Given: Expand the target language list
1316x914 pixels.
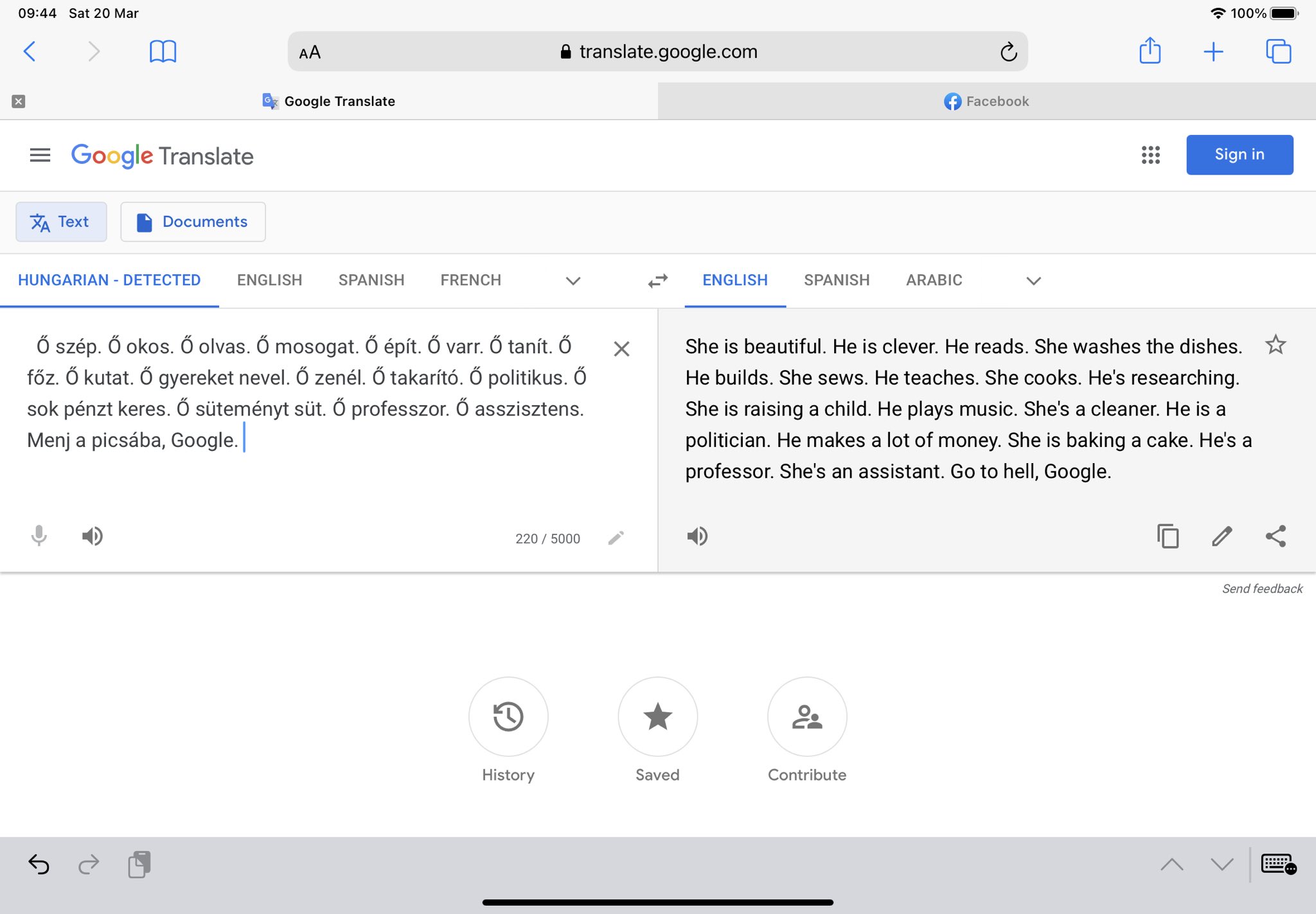Looking at the screenshot, I should (x=1033, y=281).
